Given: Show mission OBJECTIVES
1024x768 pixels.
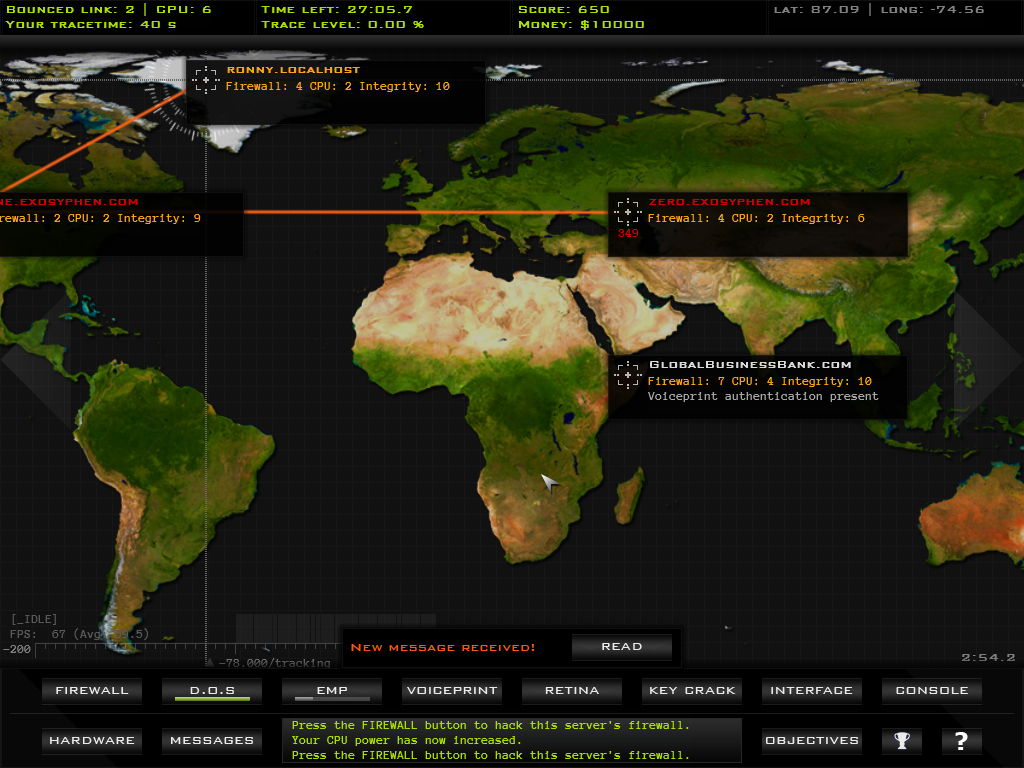Looking at the screenshot, I should click(x=812, y=741).
